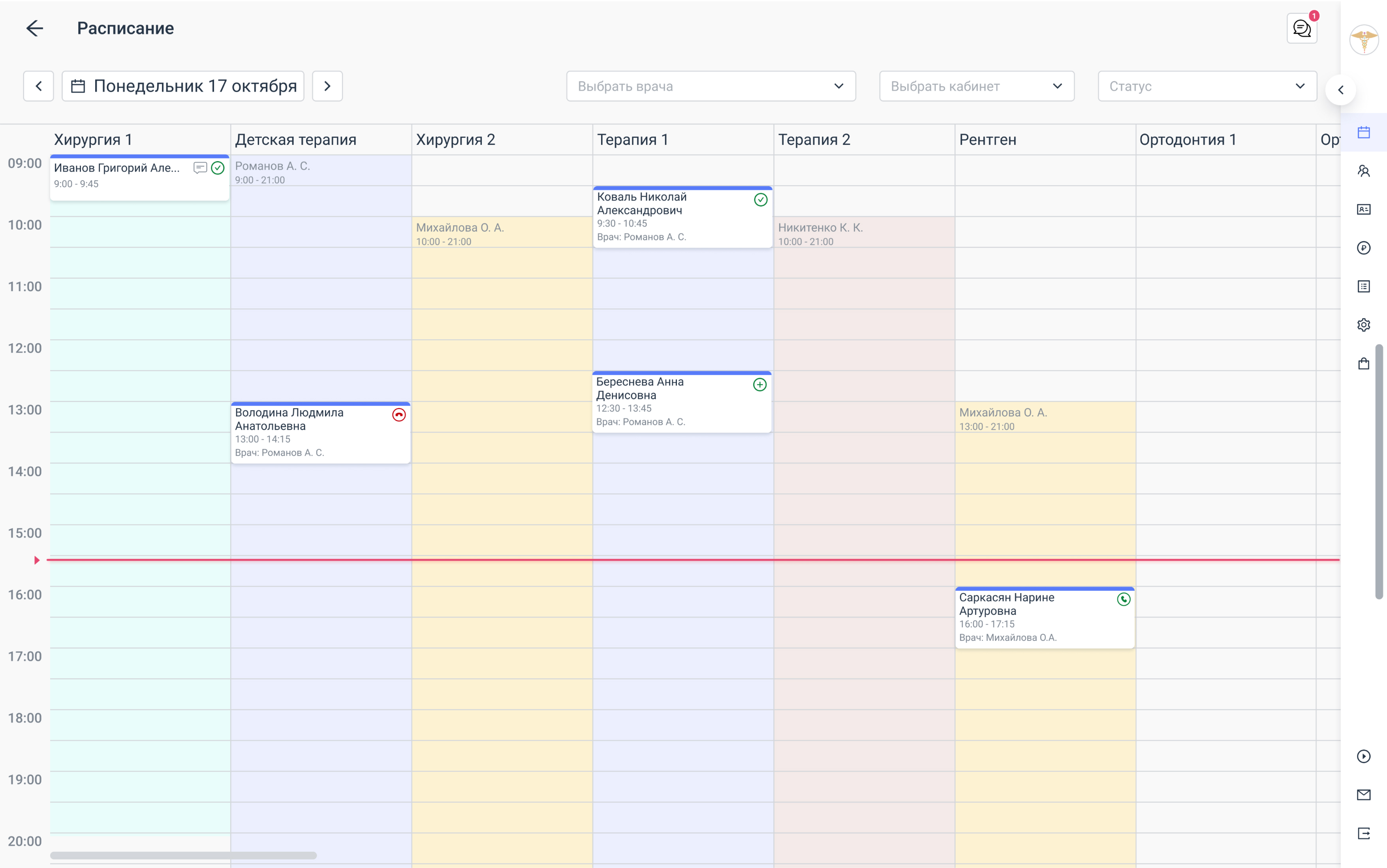Click phone icon on Саркасян Нарине appointment

pyautogui.click(x=1124, y=599)
